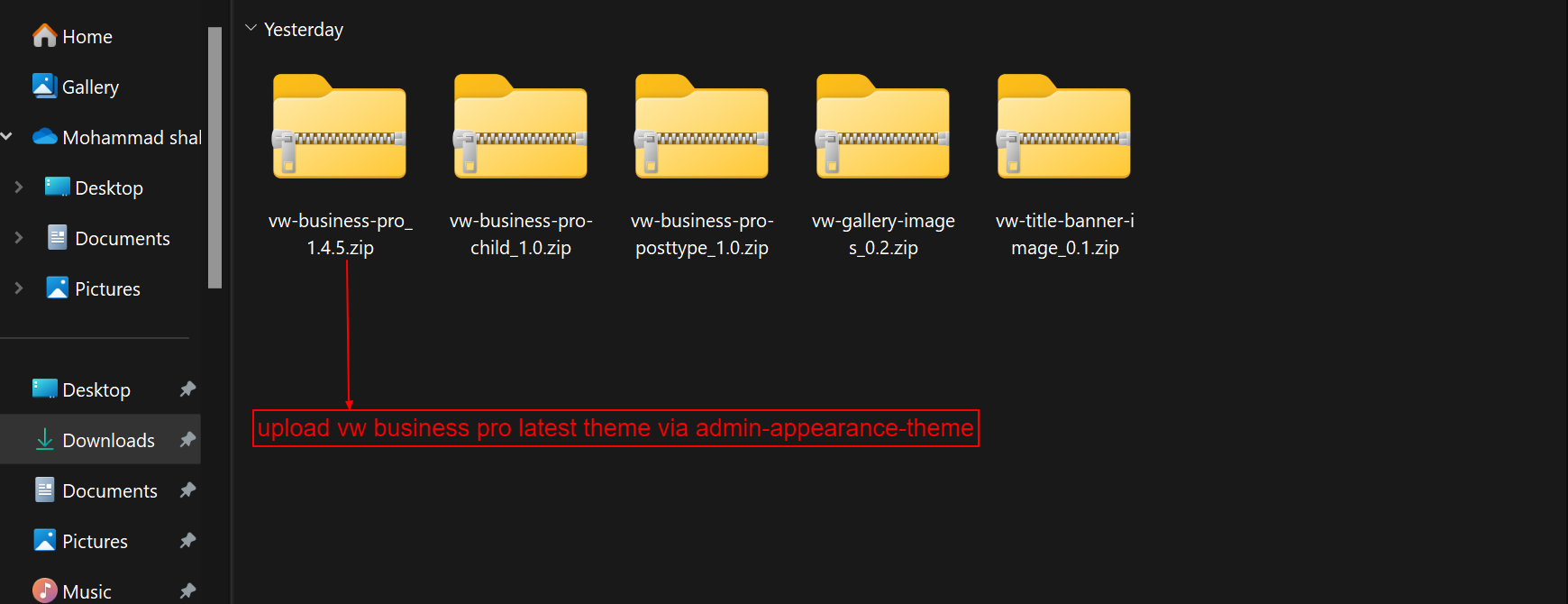The image size is (1568, 604).
Task: Select the vw-business-pro-posttype_1.0.zip archive icon
Action: tap(702, 126)
